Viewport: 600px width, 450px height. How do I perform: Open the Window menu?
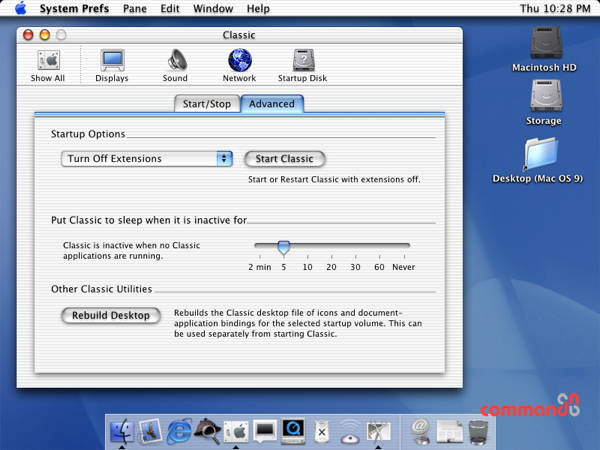coord(213,8)
